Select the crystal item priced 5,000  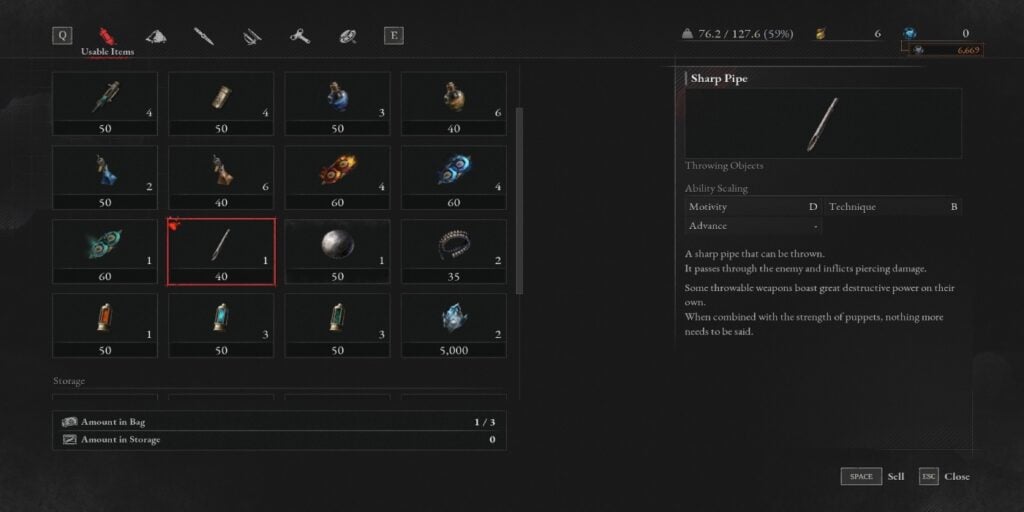(454, 326)
